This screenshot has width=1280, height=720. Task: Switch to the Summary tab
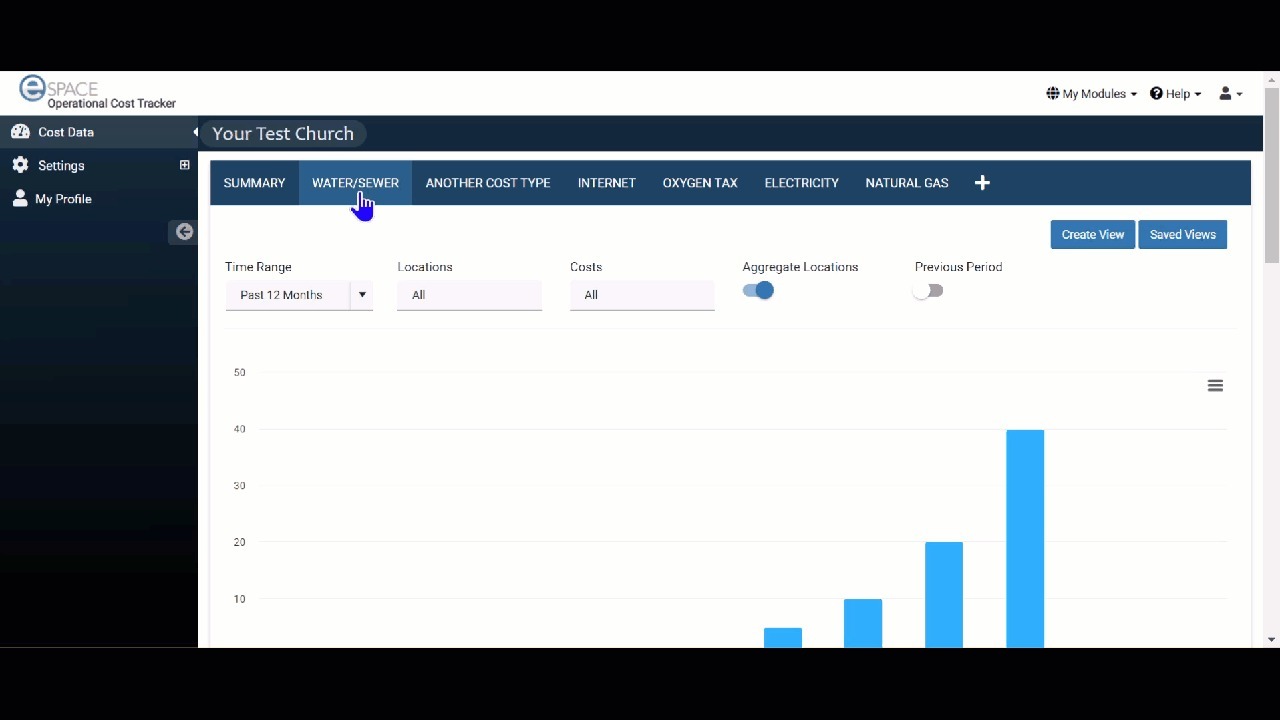(x=254, y=183)
